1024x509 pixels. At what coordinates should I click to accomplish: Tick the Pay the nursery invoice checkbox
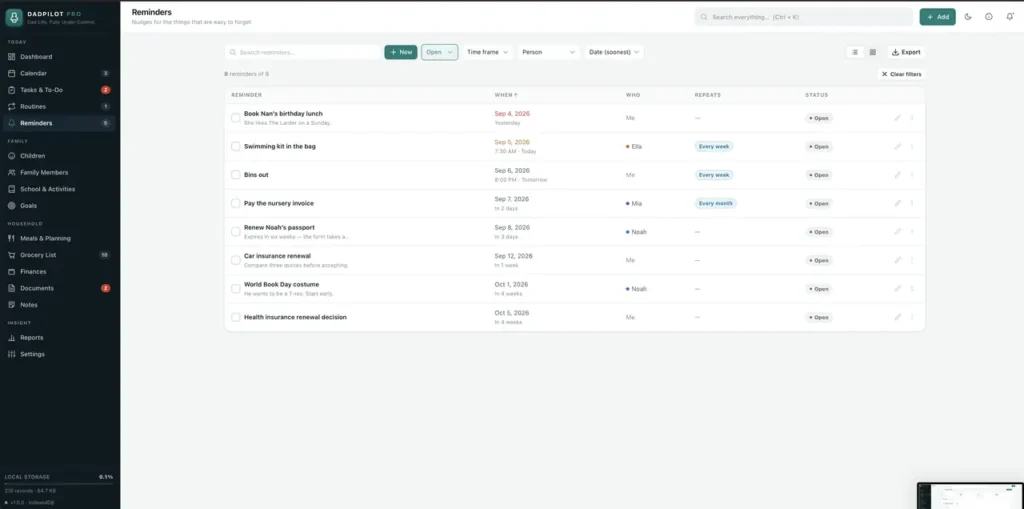pos(236,203)
